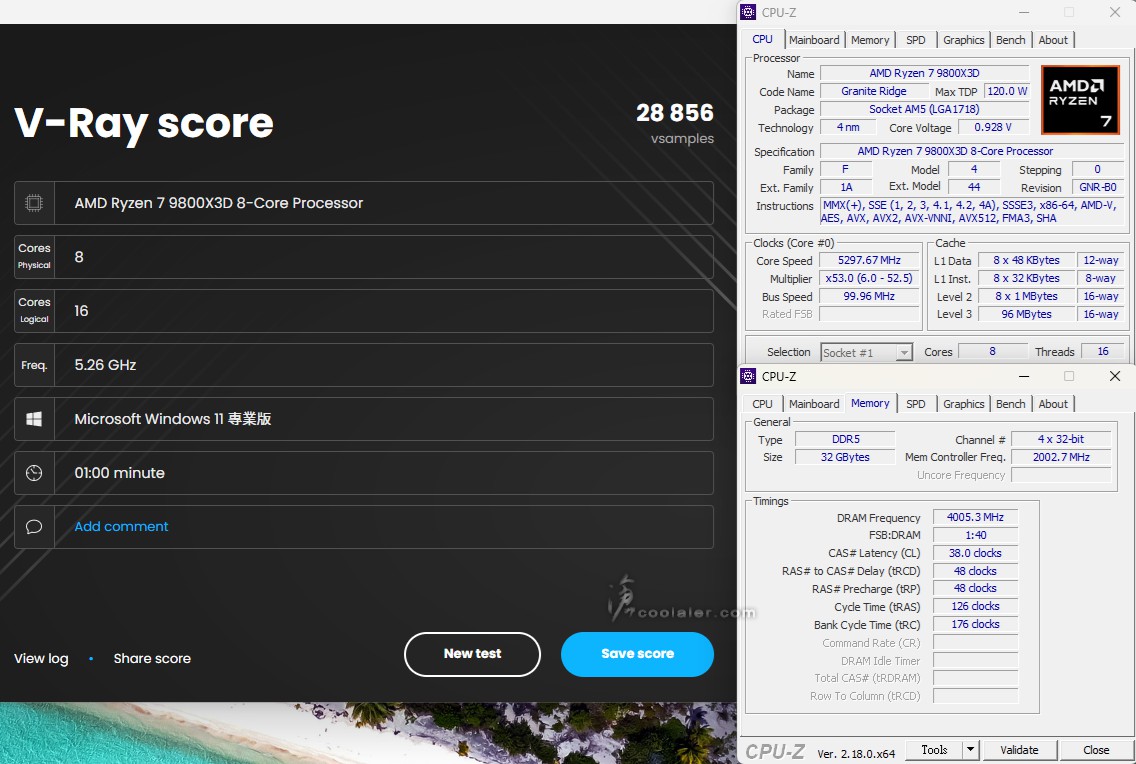Click the CPU-Z icon in upper title bar
Screen dimensions: 1136x764
pos(748,12)
